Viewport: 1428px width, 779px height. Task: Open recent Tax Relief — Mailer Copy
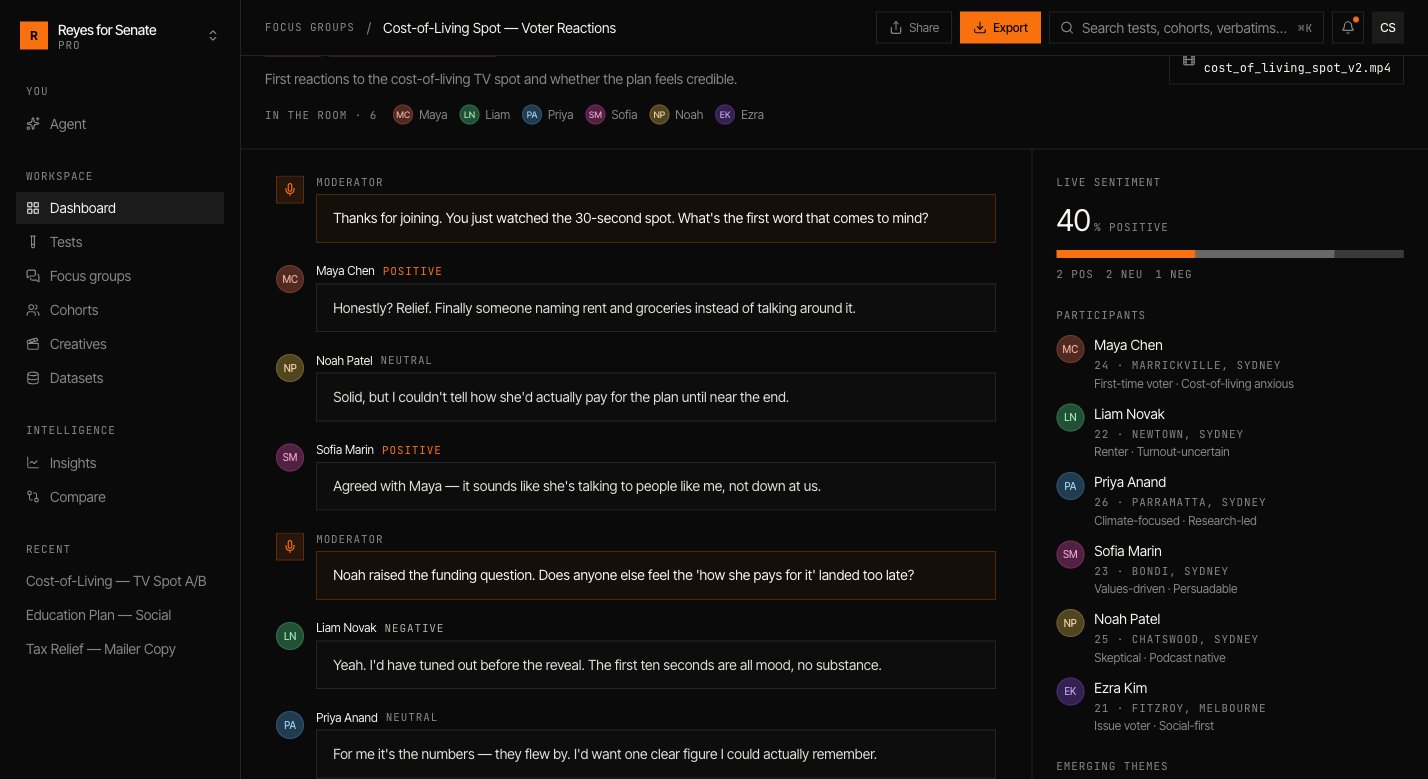101,649
